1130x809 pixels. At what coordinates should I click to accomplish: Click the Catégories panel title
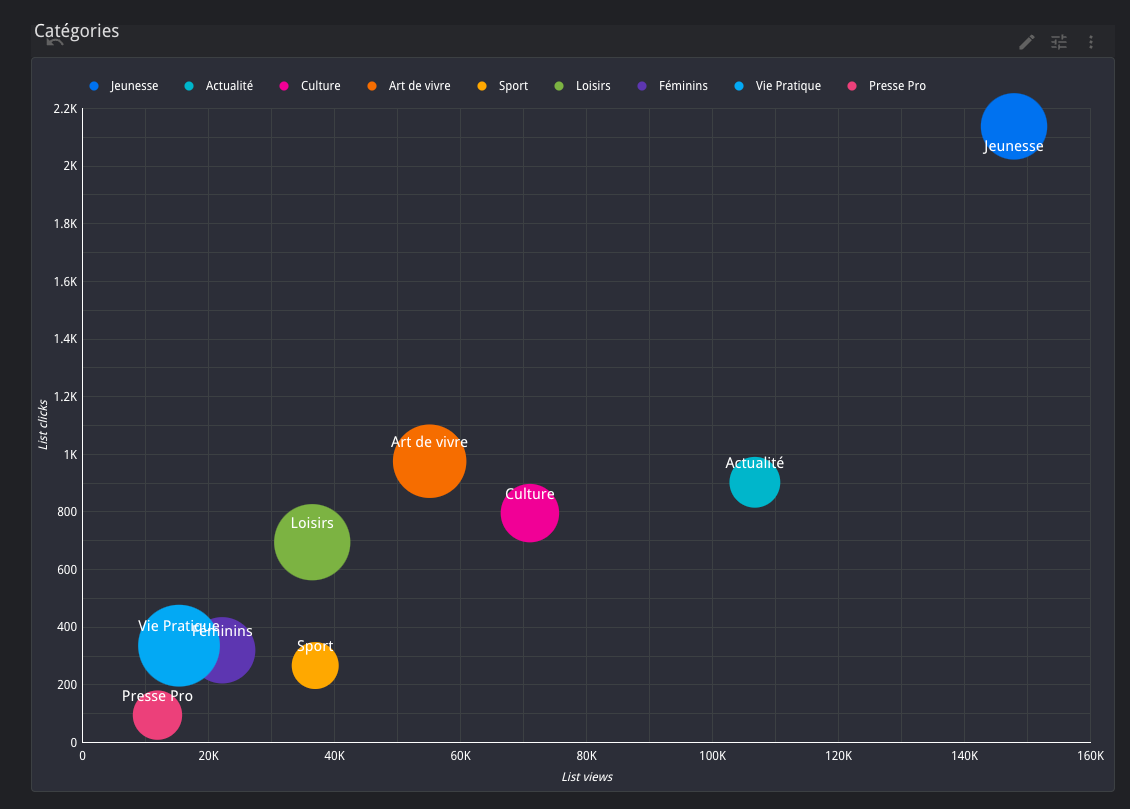(77, 31)
